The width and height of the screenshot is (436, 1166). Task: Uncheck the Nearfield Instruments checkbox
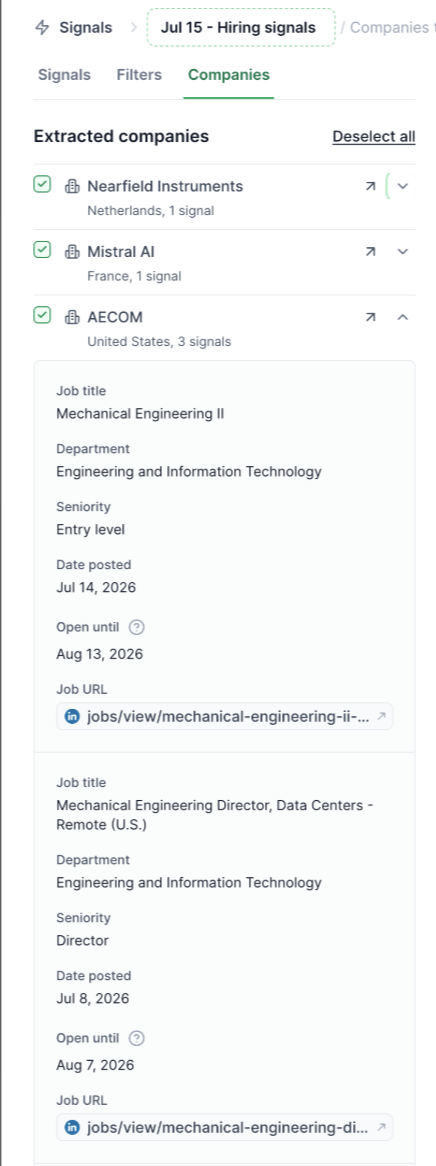[x=42, y=184]
